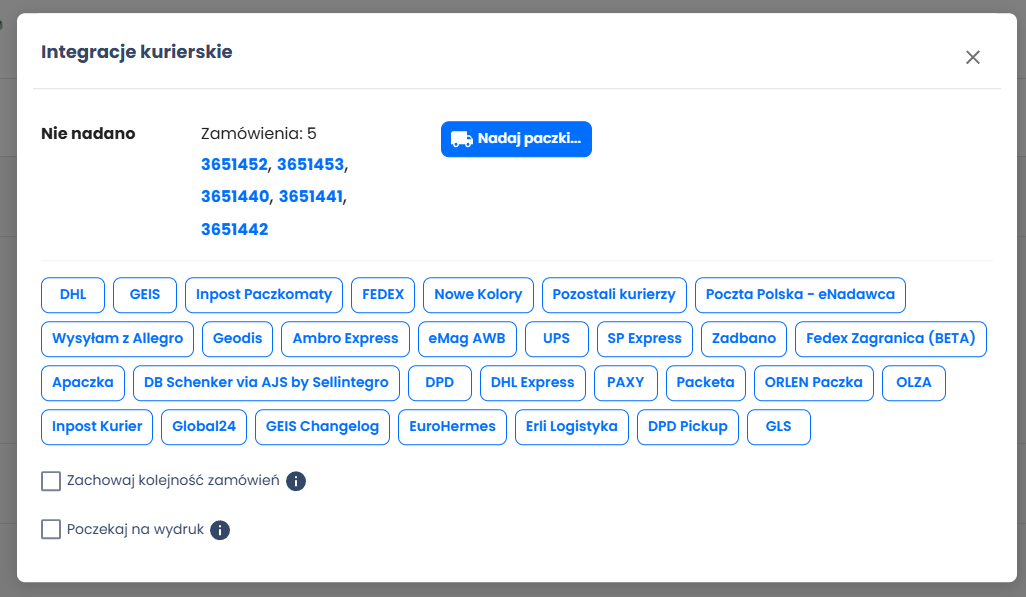Screen dimensions: 1026x597
Task: Choose Wysyłam z Allegro
Action: [117, 339]
